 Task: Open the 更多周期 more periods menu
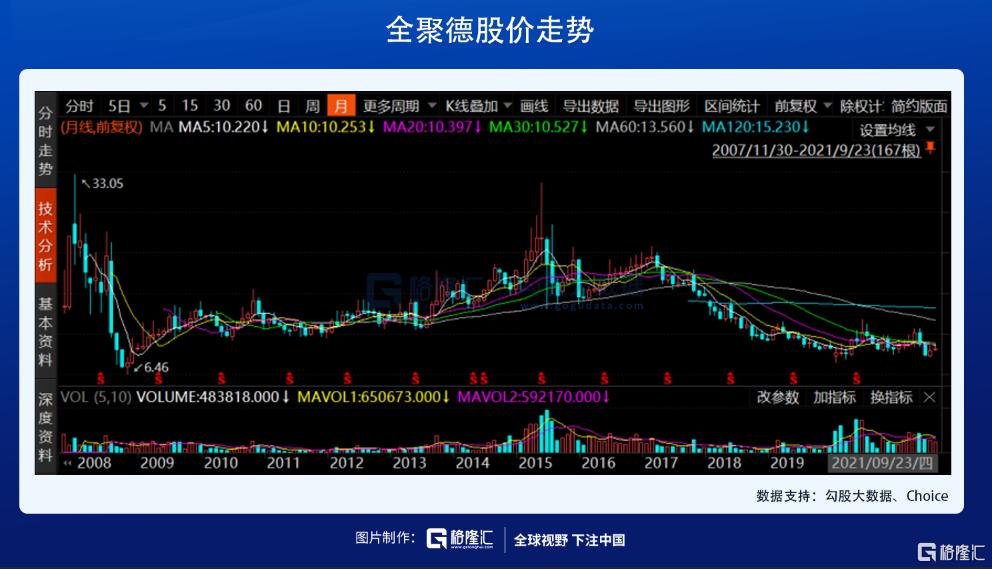click(391, 106)
